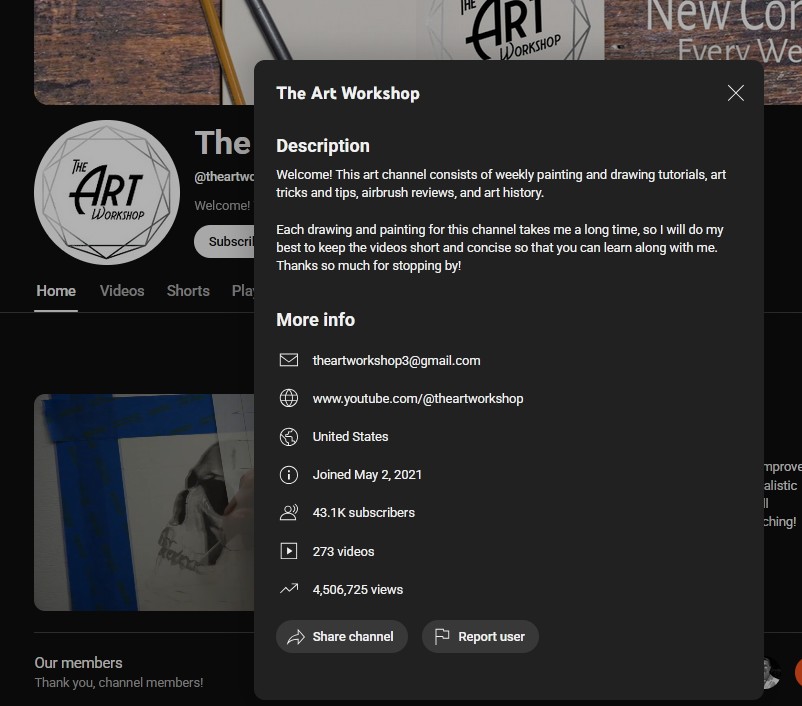Click the Share channel button

[x=342, y=636]
